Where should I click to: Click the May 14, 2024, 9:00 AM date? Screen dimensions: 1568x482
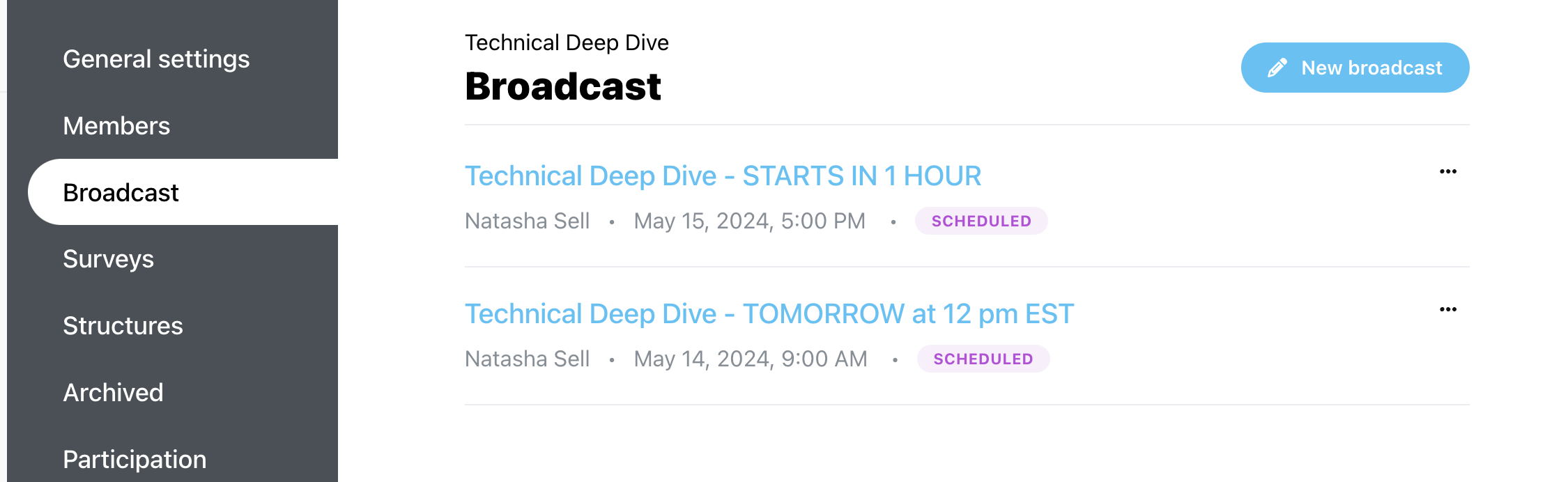pyautogui.click(x=751, y=359)
